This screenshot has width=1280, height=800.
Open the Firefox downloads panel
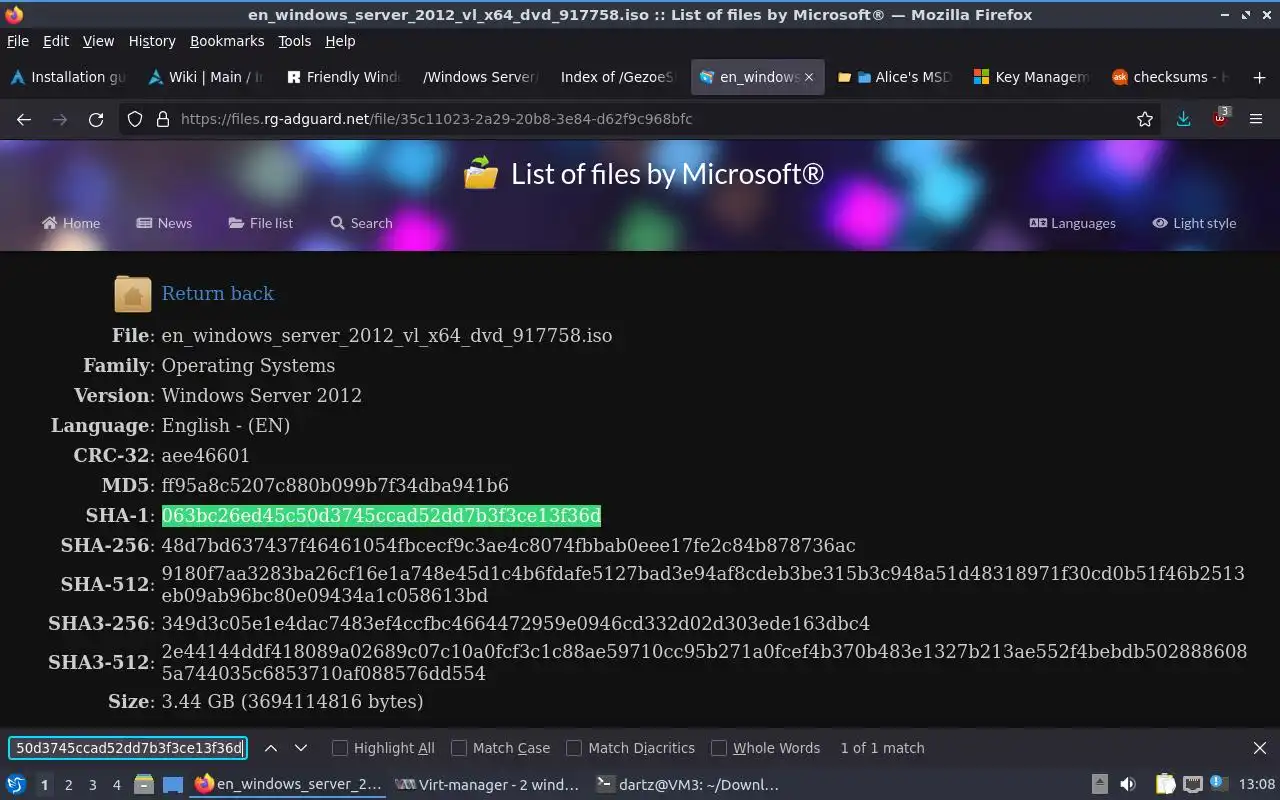click(1183, 119)
